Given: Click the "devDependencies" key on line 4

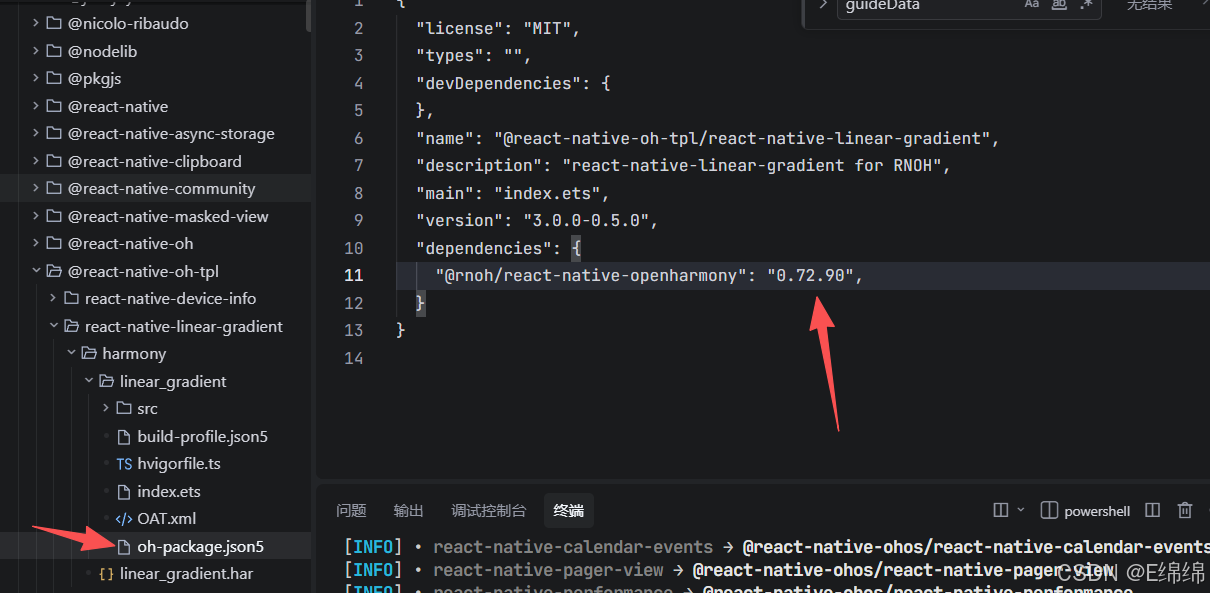Looking at the screenshot, I should pos(495,83).
